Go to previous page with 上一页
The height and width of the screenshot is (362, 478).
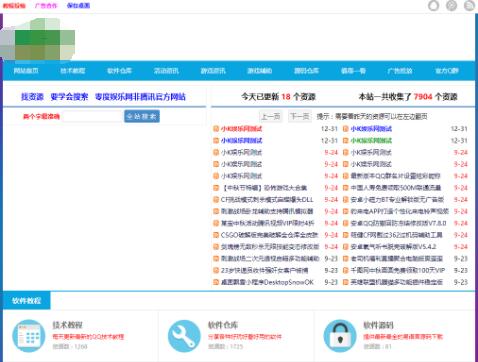(271, 116)
